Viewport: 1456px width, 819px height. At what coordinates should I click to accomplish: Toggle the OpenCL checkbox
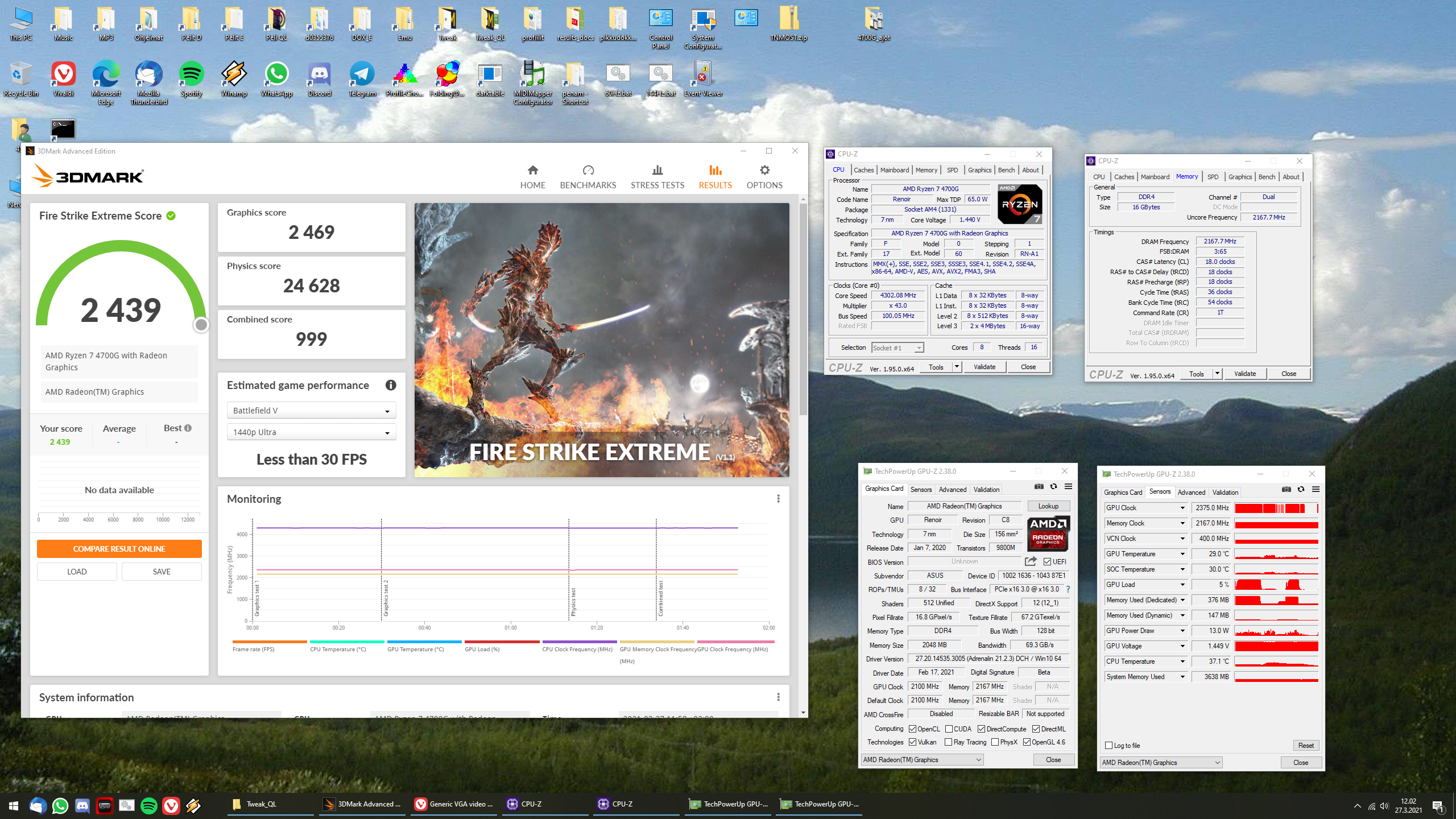[912, 729]
